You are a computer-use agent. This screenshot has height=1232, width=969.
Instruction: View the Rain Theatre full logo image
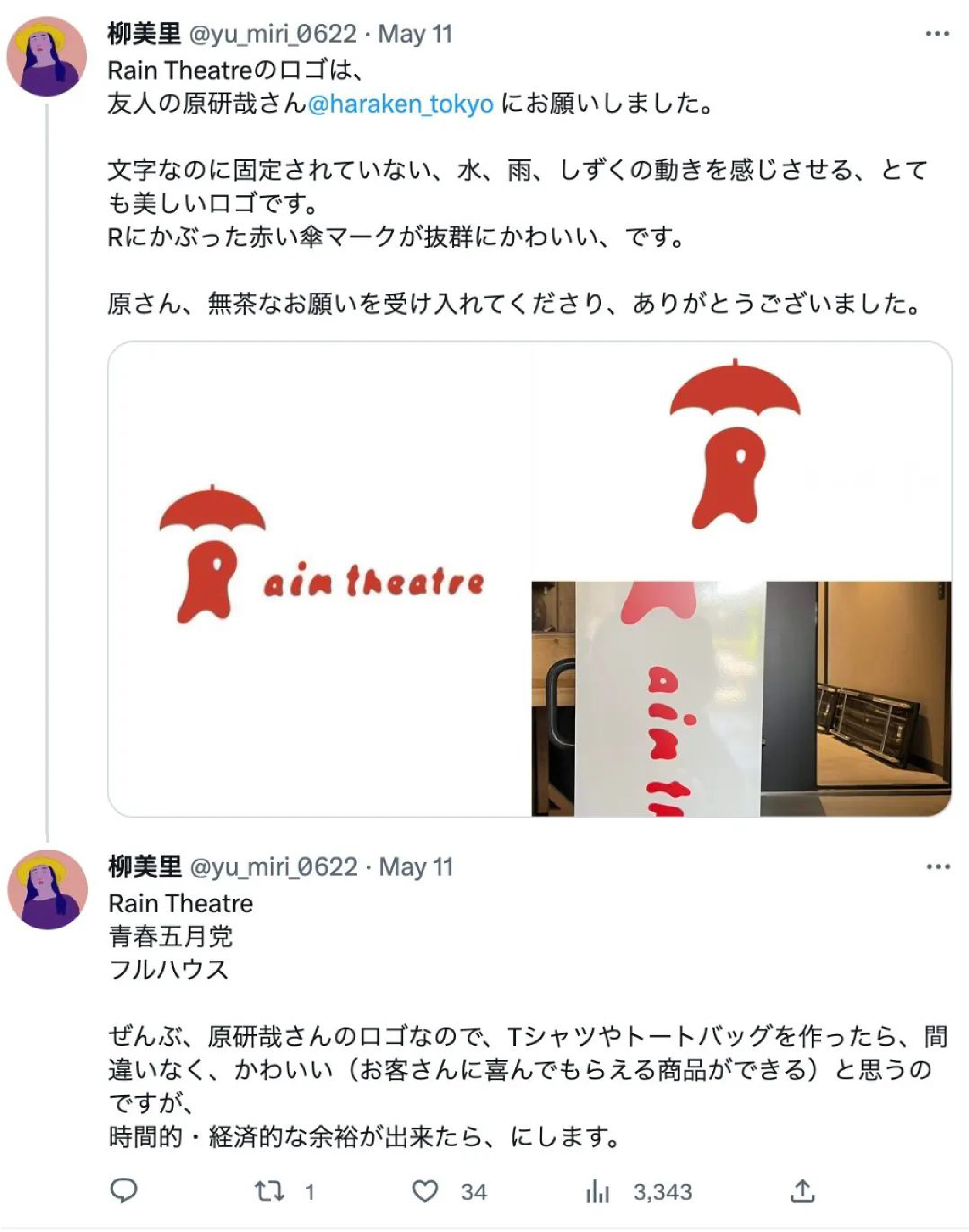(x=320, y=579)
